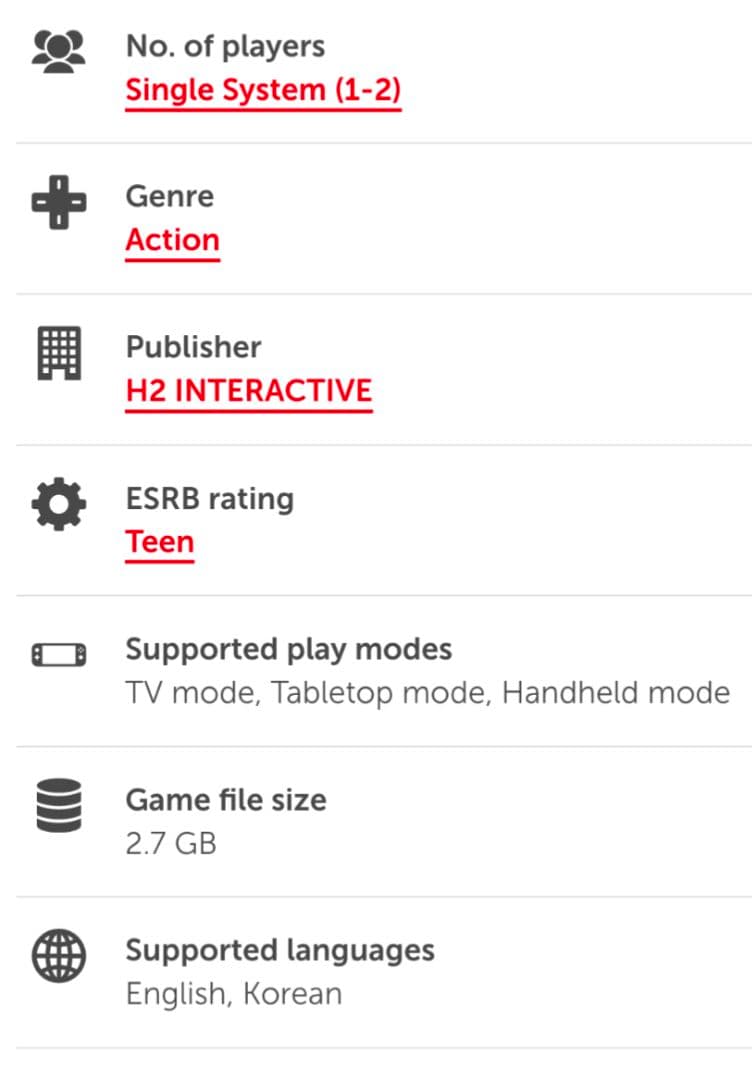This screenshot has height=1080, width=752.
Task: Click the ESRB rating gear icon
Action: pyautogui.click(x=59, y=505)
